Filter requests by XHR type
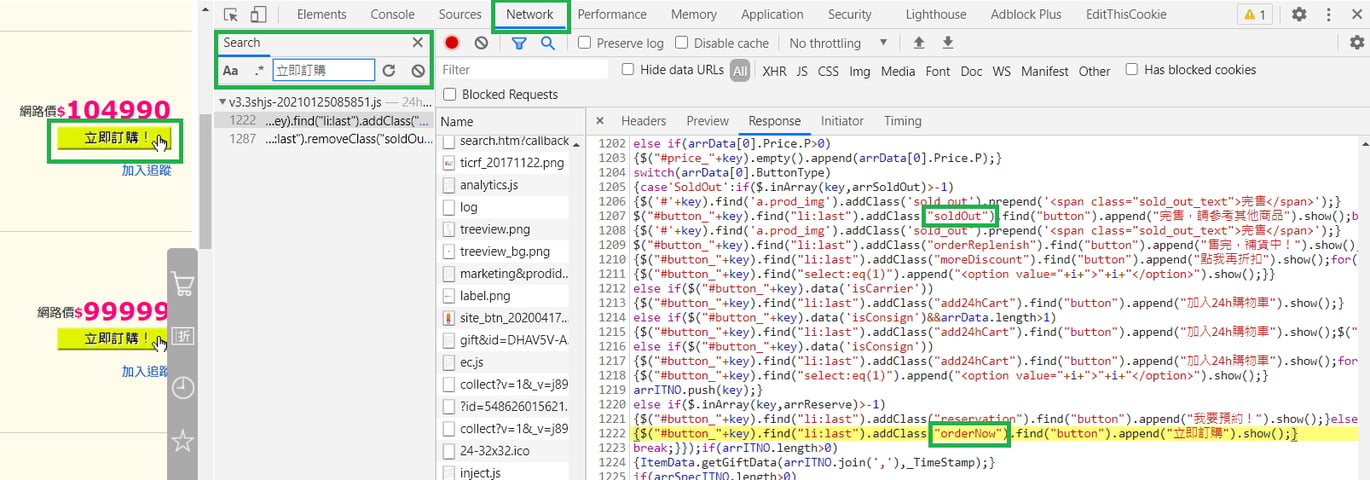This screenshot has width=1370, height=480. coord(774,71)
